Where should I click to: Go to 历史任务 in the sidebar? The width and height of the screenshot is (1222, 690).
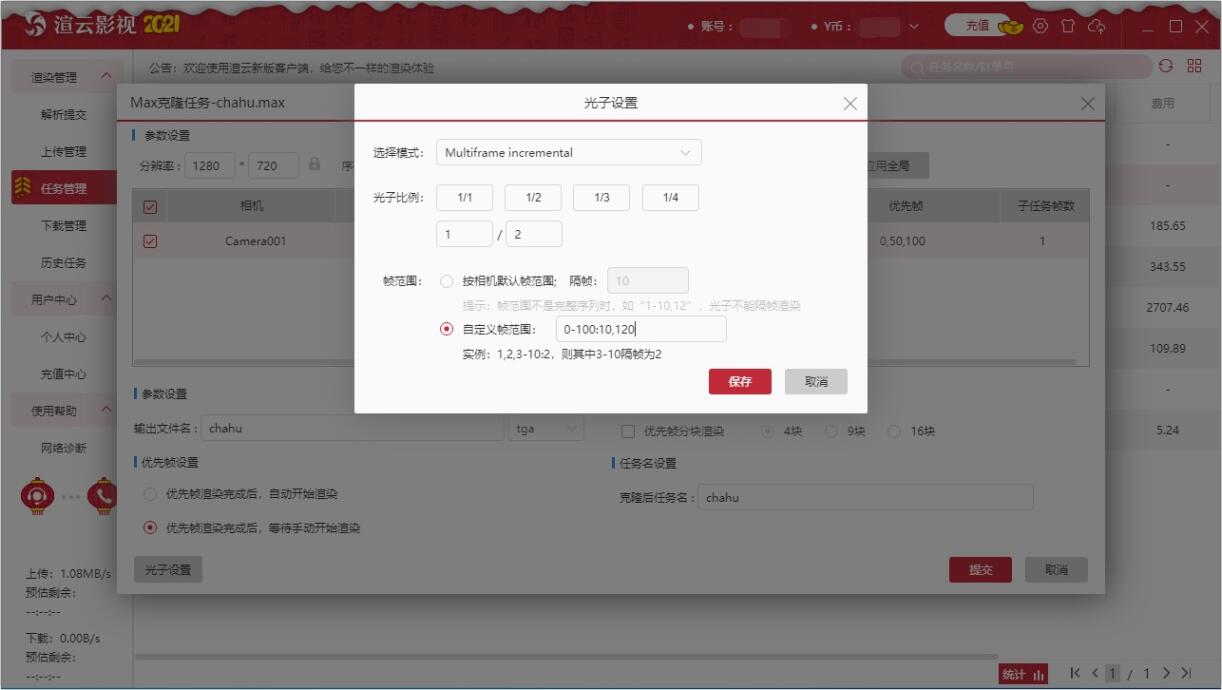tap(63, 263)
